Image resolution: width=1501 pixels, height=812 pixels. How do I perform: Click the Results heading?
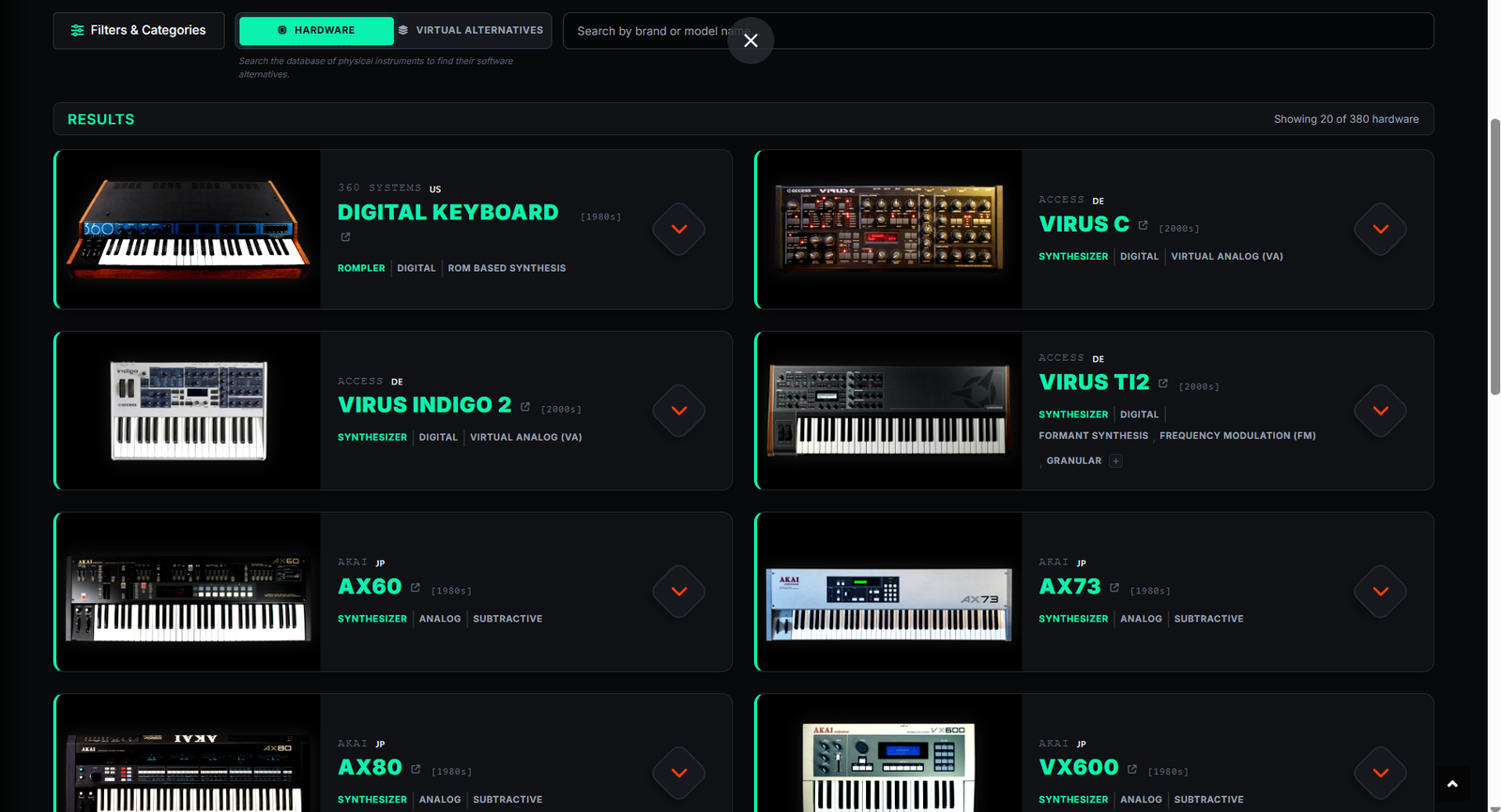pos(101,119)
